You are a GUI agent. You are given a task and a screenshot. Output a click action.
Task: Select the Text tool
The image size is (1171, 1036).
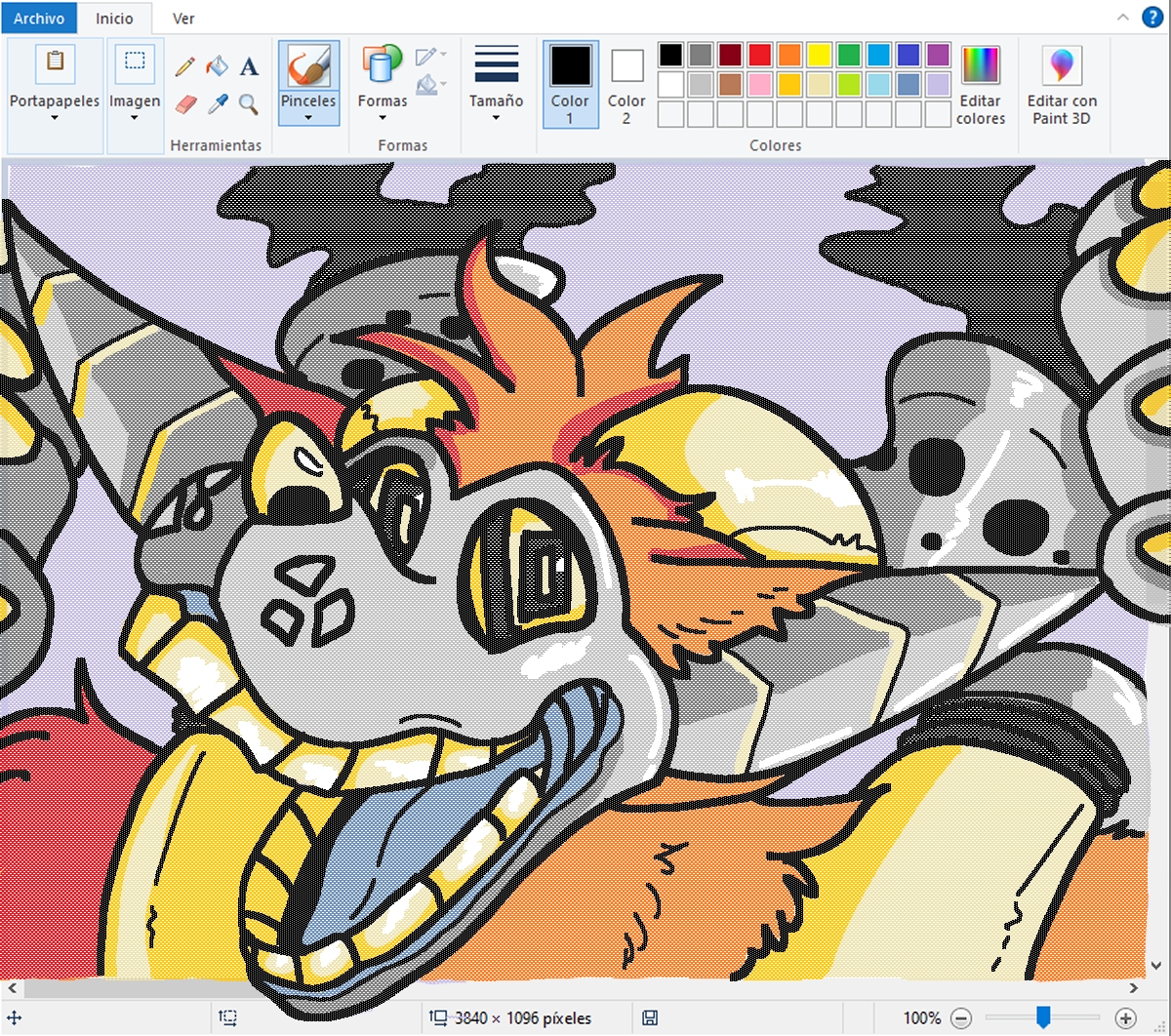point(249,66)
